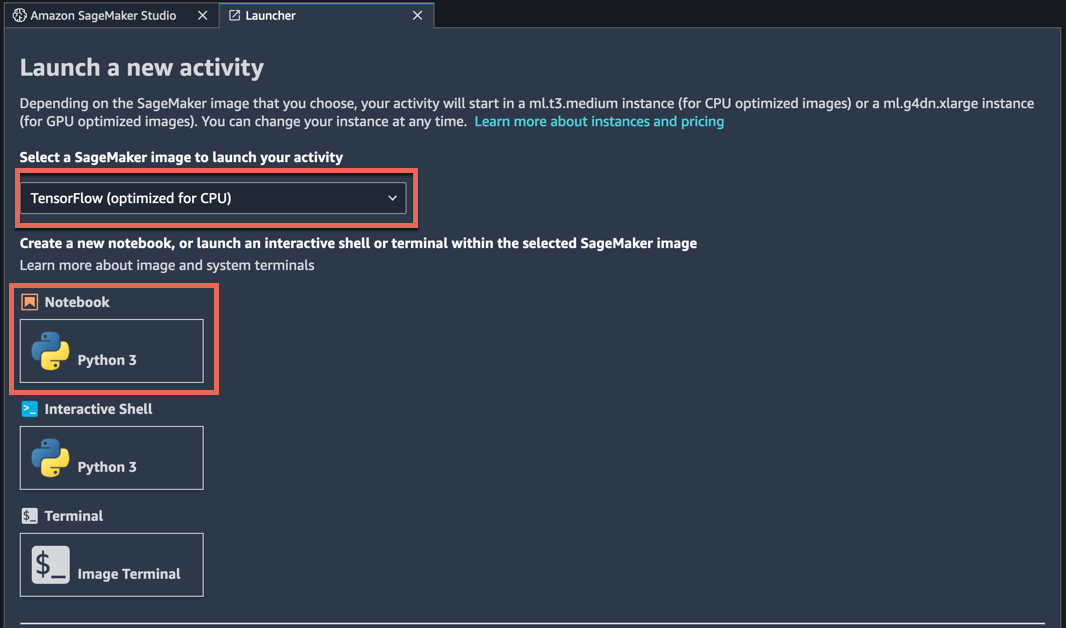Launch a Python 3 Notebook
This screenshot has width=1066, height=628.
tap(111, 351)
